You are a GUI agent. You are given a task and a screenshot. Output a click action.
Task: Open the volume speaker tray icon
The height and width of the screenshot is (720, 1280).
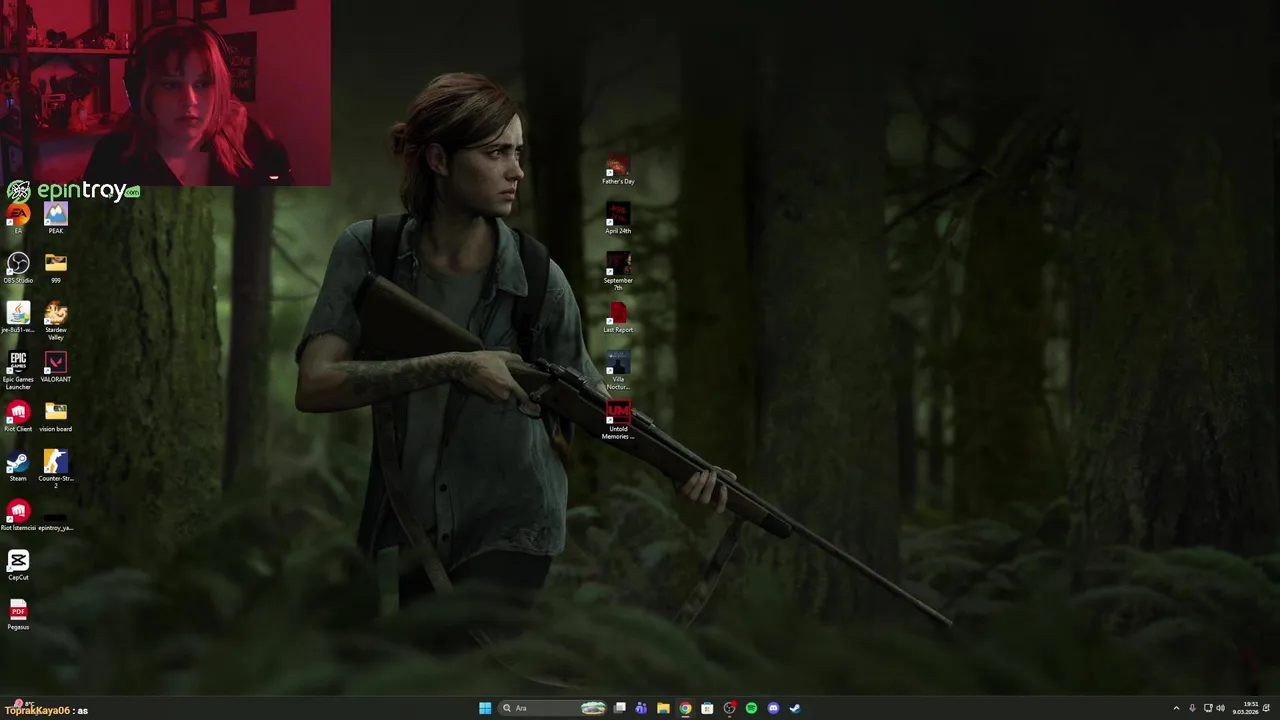1221,708
